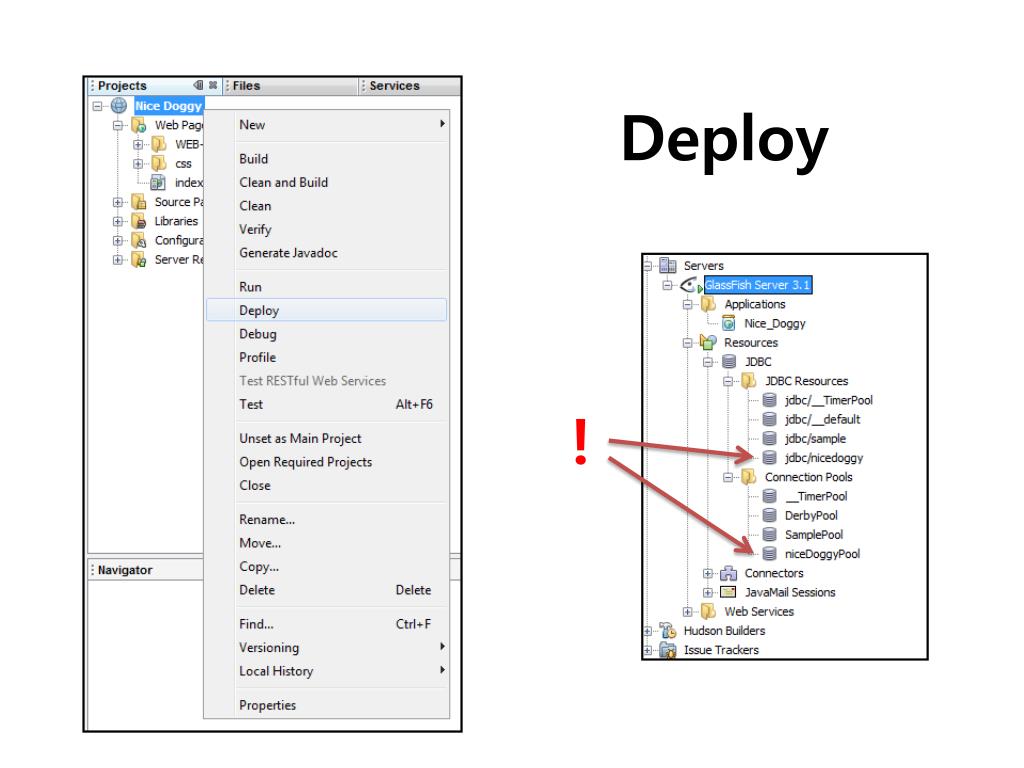Choose Unset as Main Project
The width and height of the screenshot is (1024, 768).
click(x=327, y=438)
